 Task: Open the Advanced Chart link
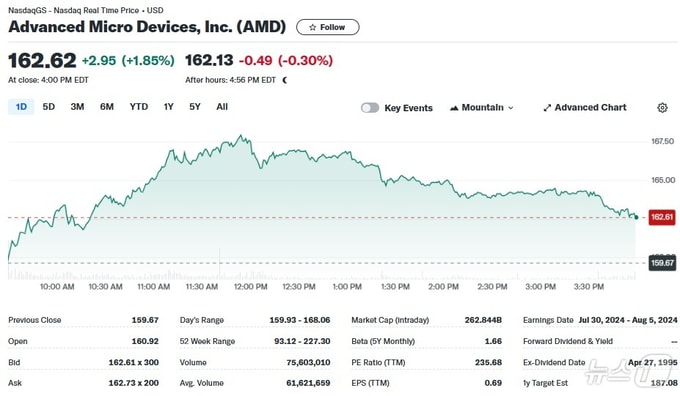point(585,108)
